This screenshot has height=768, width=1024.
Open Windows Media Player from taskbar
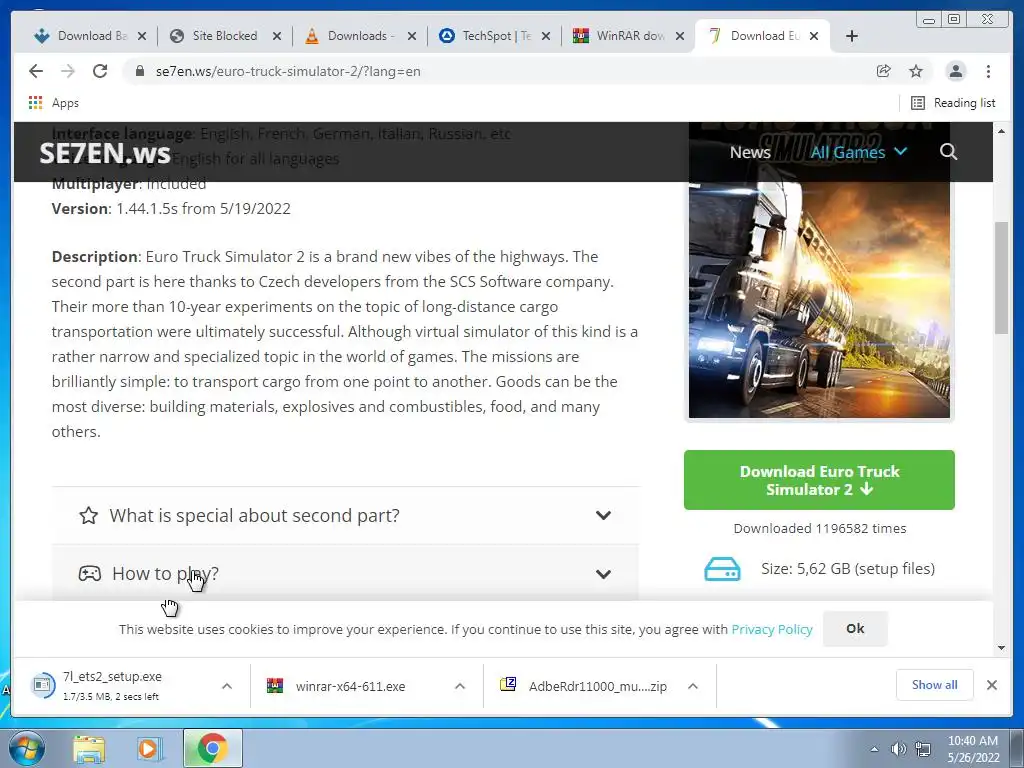tap(150, 748)
